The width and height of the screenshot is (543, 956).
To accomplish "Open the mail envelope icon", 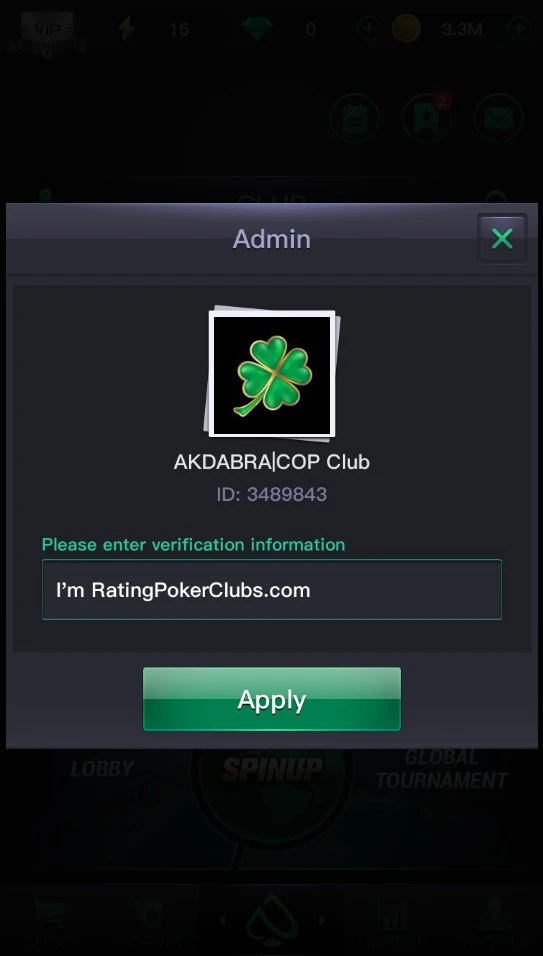I will click(x=498, y=118).
